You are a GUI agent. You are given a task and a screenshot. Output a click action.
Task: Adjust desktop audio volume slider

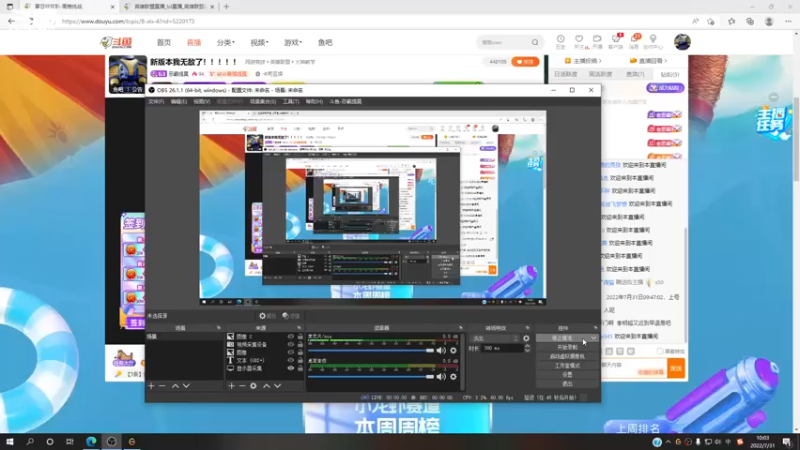pos(371,377)
